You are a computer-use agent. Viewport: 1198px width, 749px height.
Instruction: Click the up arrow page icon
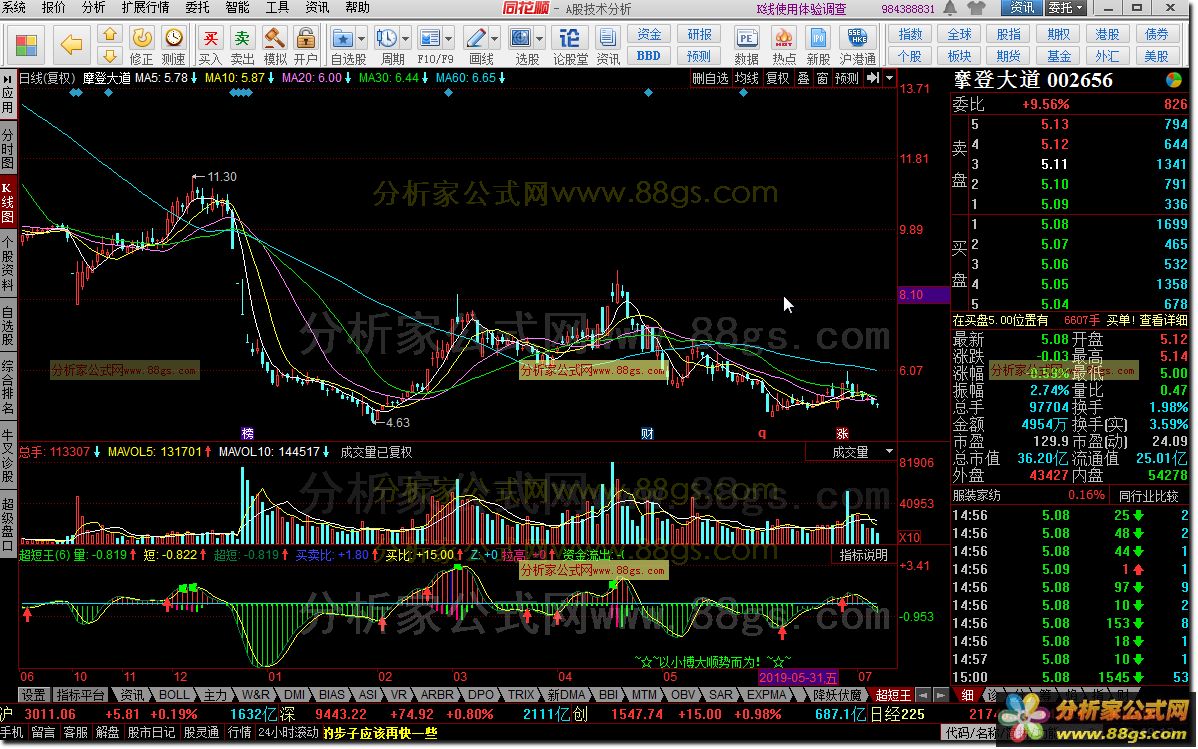coord(110,34)
